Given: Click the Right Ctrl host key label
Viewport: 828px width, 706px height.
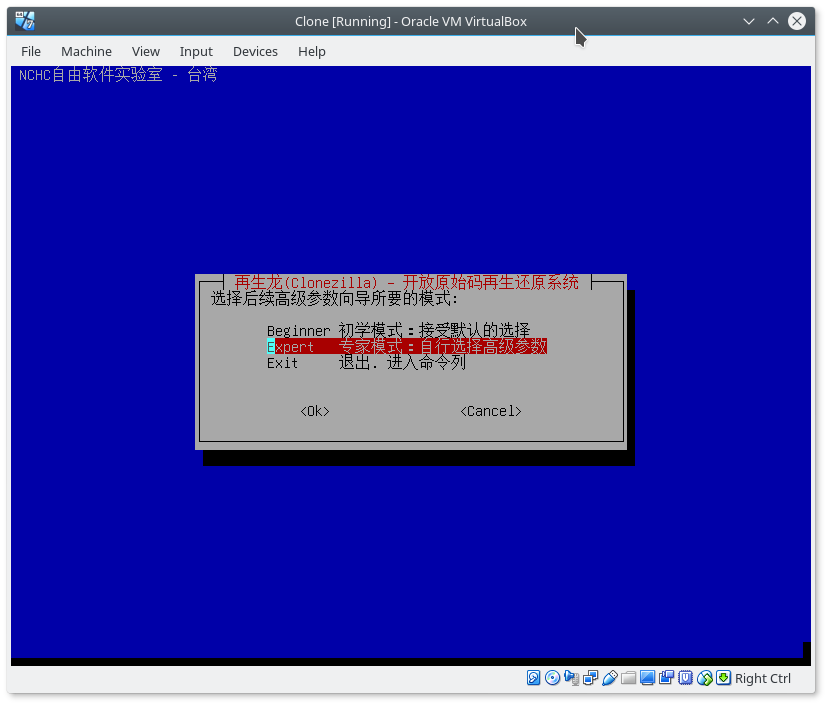Looking at the screenshot, I should point(763,678).
